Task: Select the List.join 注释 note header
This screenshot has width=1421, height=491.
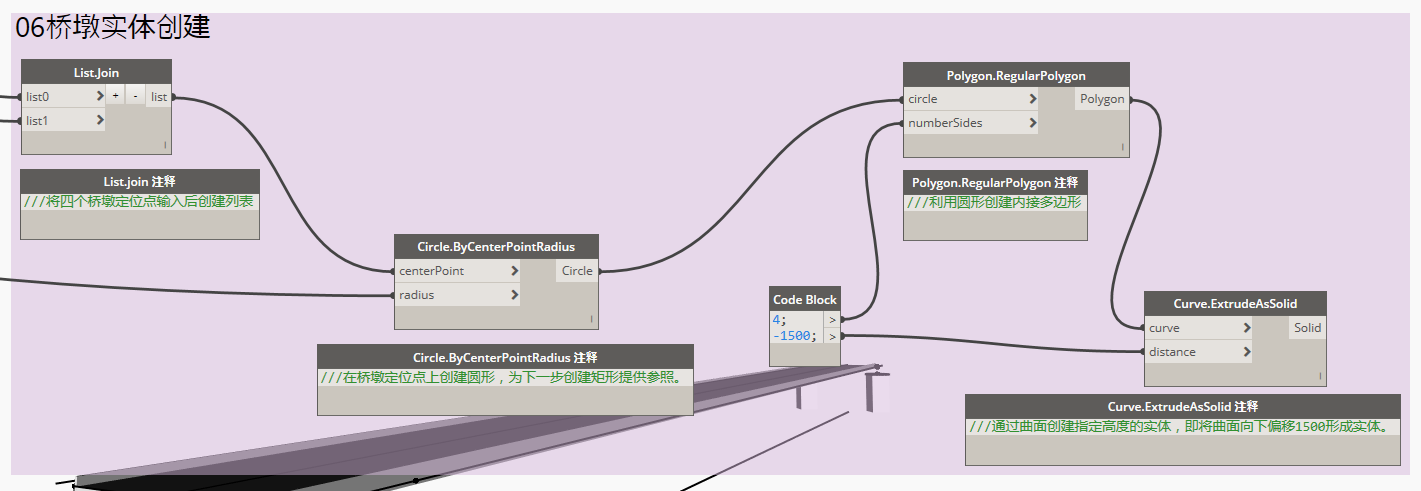Action: click(140, 181)
